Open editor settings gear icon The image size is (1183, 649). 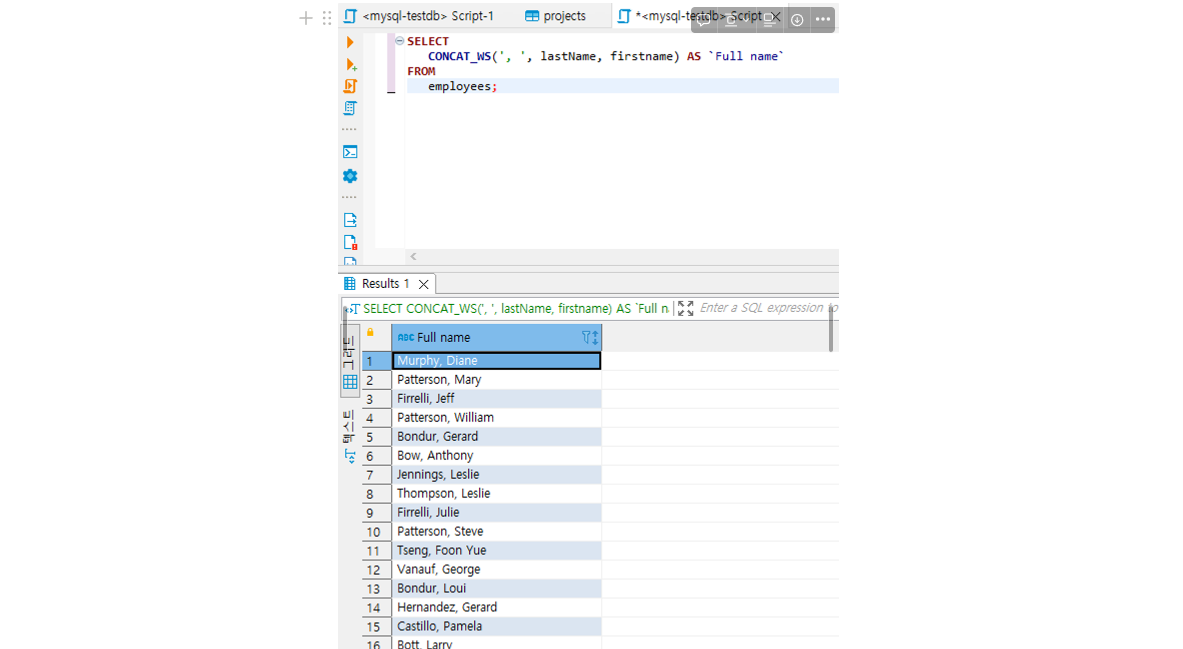coord(350,176)
